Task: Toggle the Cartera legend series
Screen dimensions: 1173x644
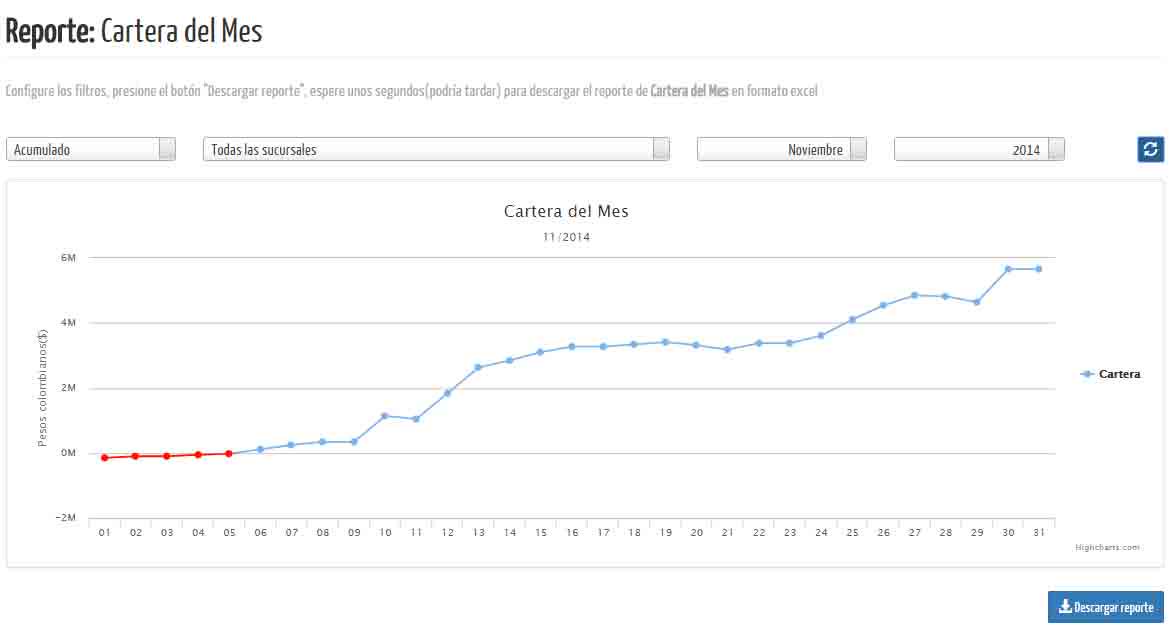Action: 1111,374
